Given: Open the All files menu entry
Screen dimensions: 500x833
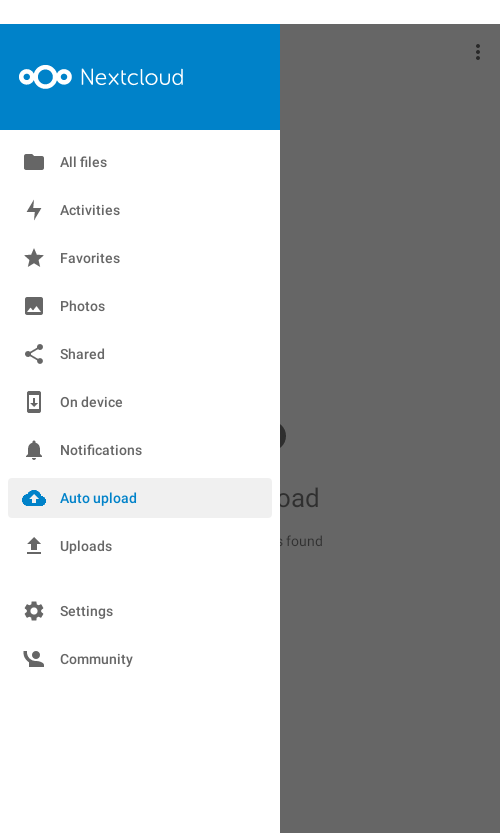Looking at the screenshot, I should pyautogui.click(x=140, y=162).
